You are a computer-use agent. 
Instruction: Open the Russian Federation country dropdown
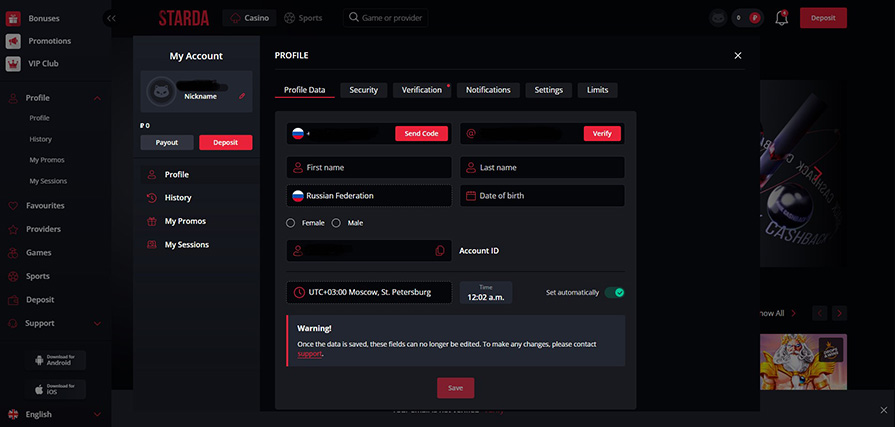coord(368,196)
